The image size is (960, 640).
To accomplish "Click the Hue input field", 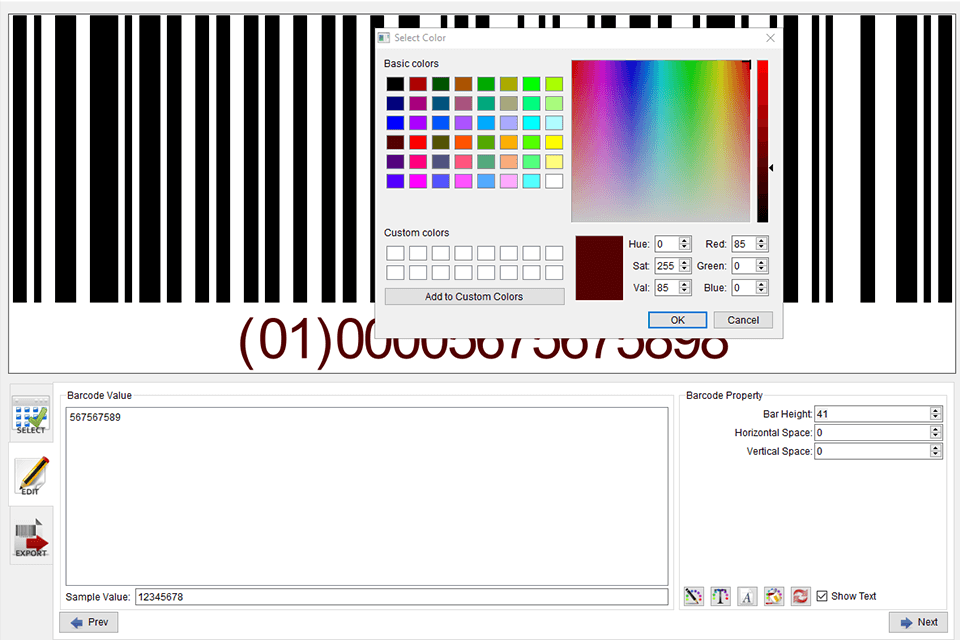I will [x=667, y=244].
